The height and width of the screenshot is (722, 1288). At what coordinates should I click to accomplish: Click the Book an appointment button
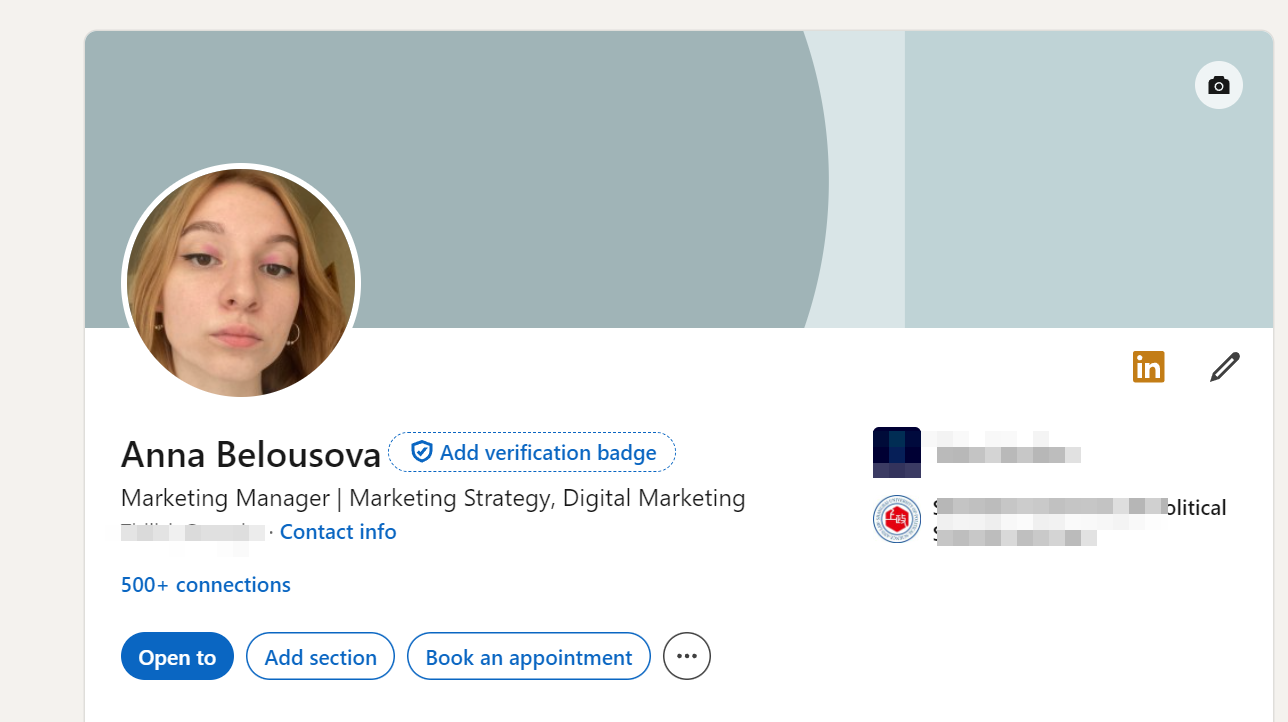pyautogui.click(x=528, y=657)
